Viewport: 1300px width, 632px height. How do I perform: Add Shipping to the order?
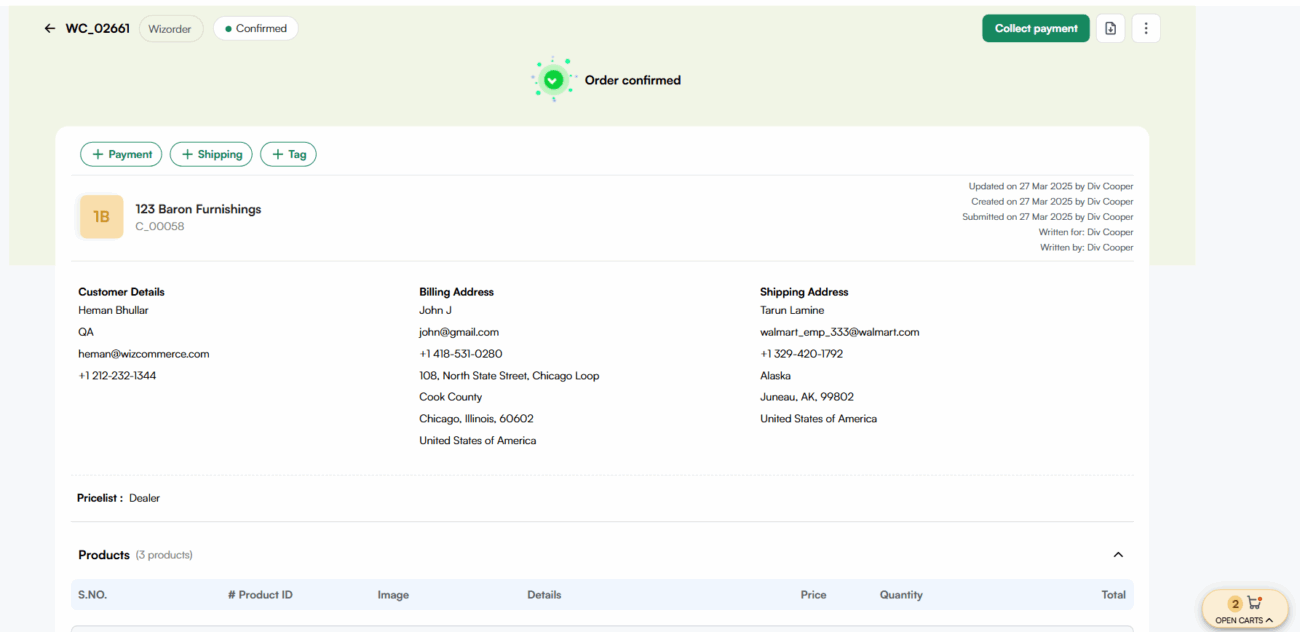[x=210, y=154]
